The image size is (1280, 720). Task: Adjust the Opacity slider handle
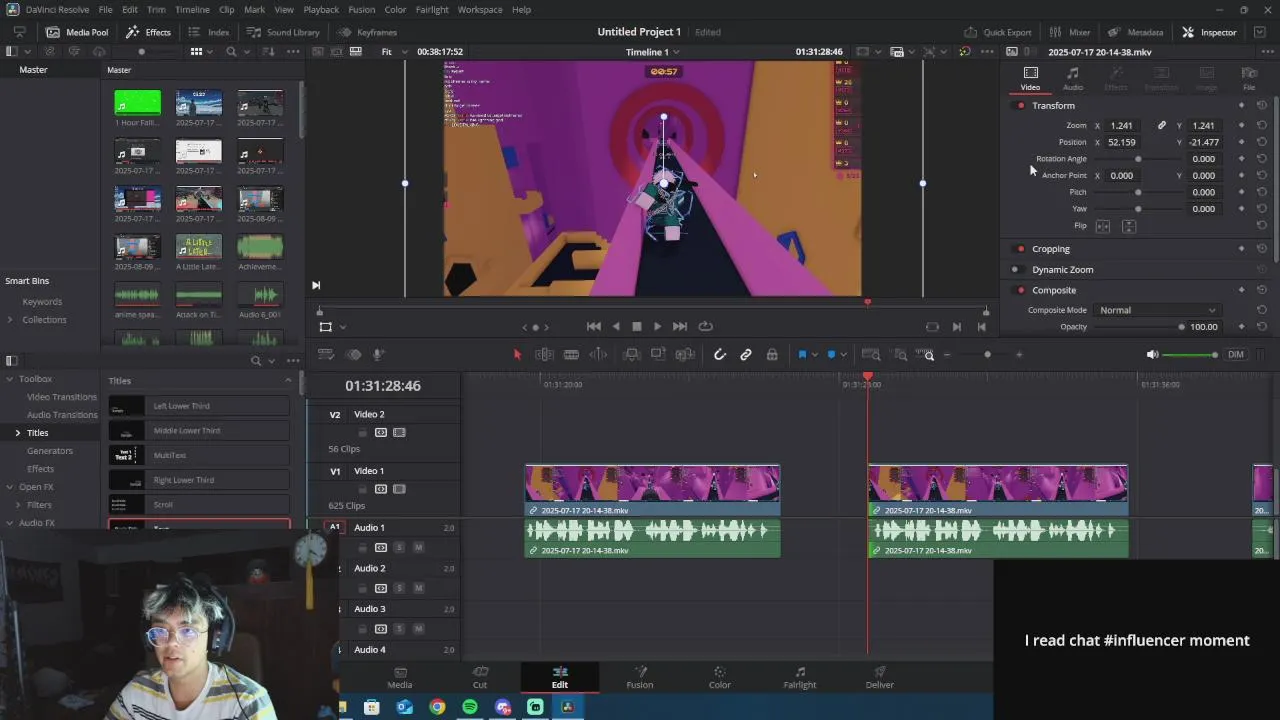tap(1181, 327)
